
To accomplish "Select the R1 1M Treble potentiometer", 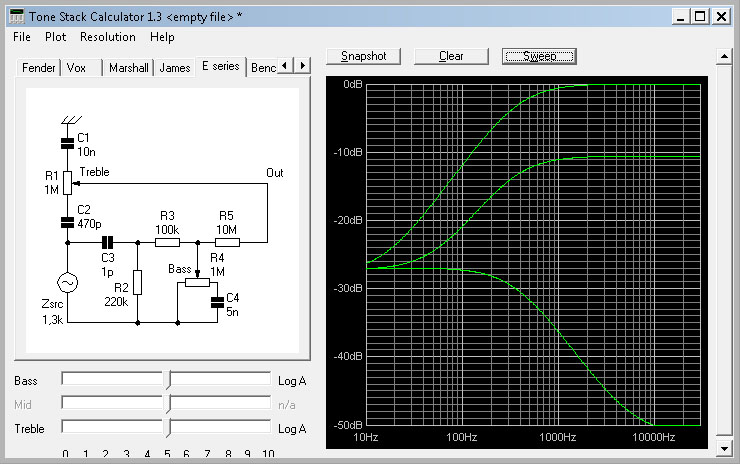I will point(67,182).
